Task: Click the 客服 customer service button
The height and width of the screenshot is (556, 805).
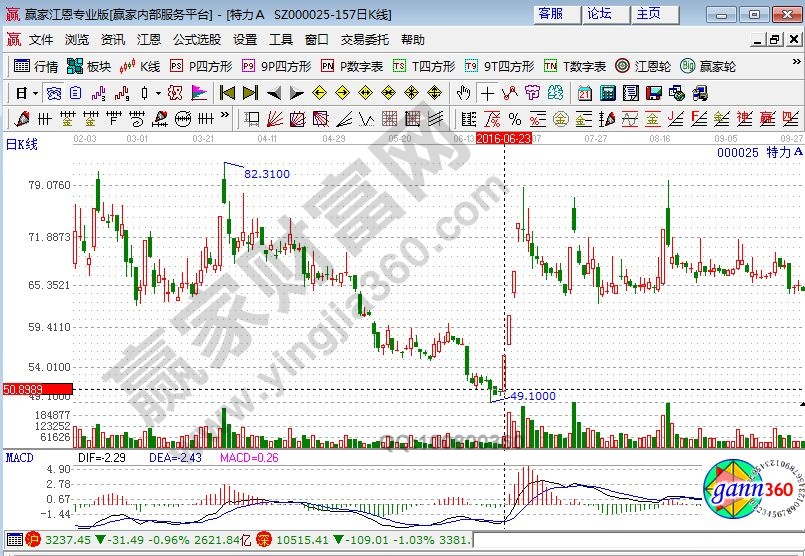Action: click(x=551, y=14)
